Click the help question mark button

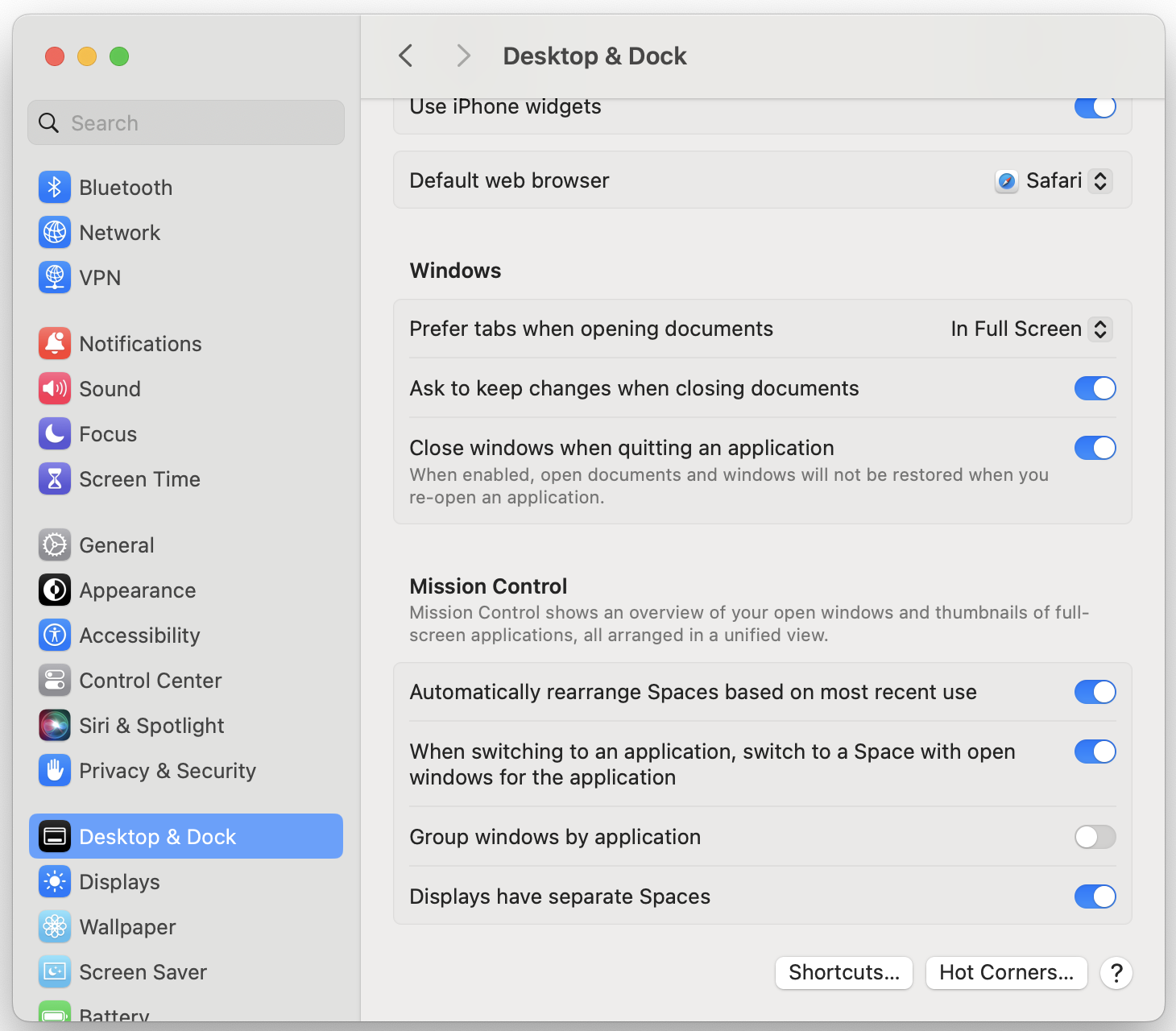[1116, 973]
